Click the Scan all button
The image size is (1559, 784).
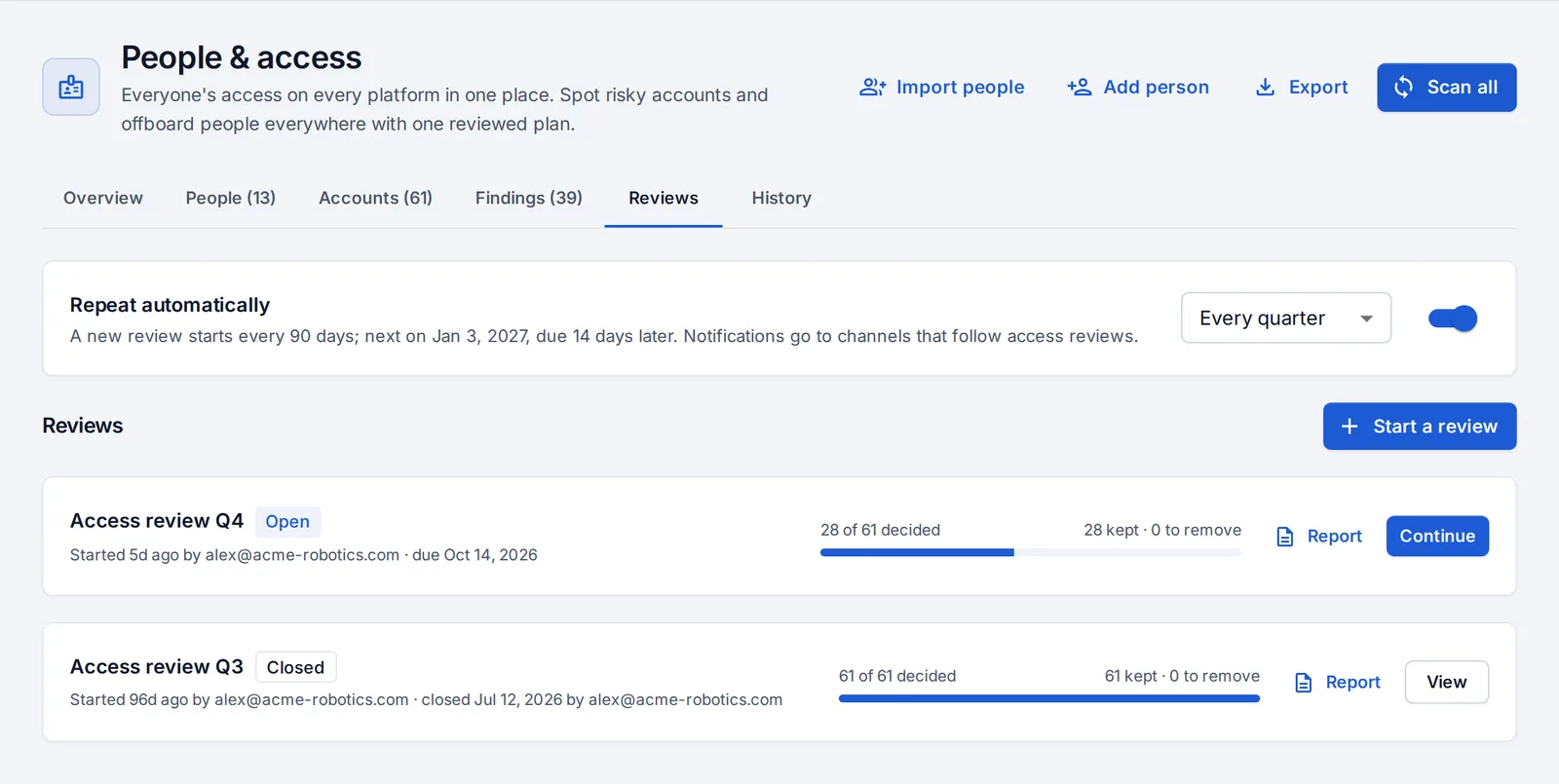1447,88
